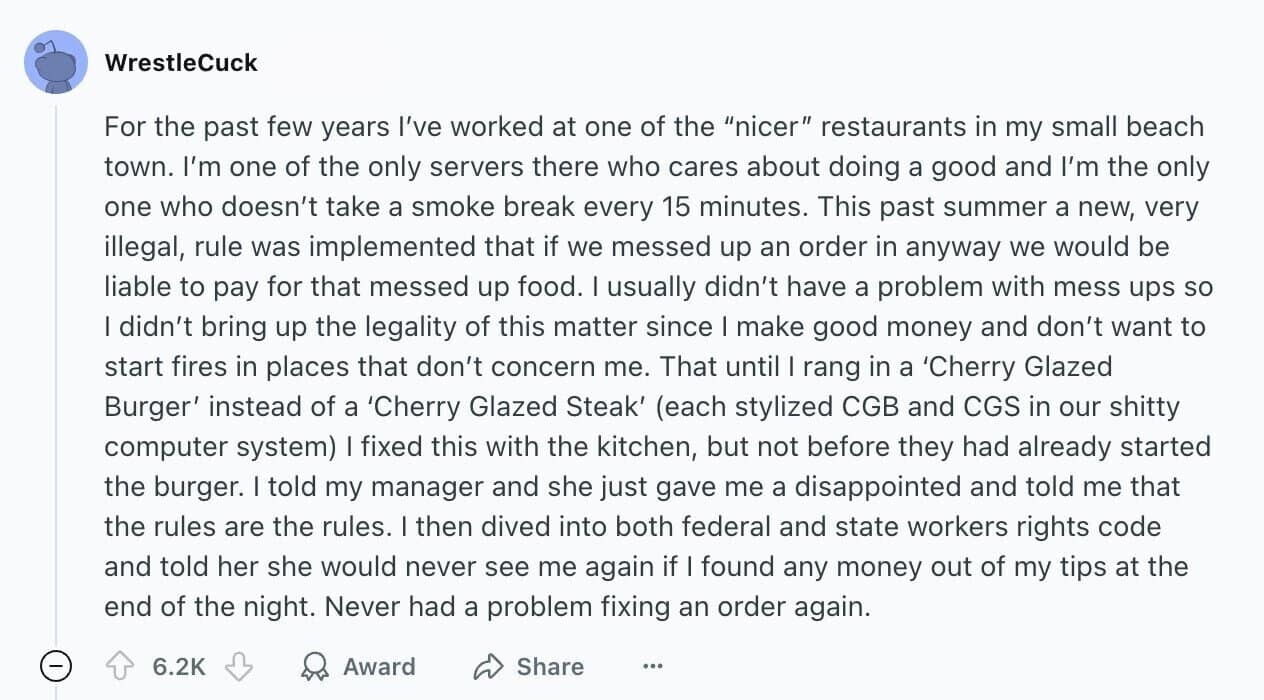Click the Share arrow icon
Viewport: 1264px width, 700px height.
click(x=489, y=666)
